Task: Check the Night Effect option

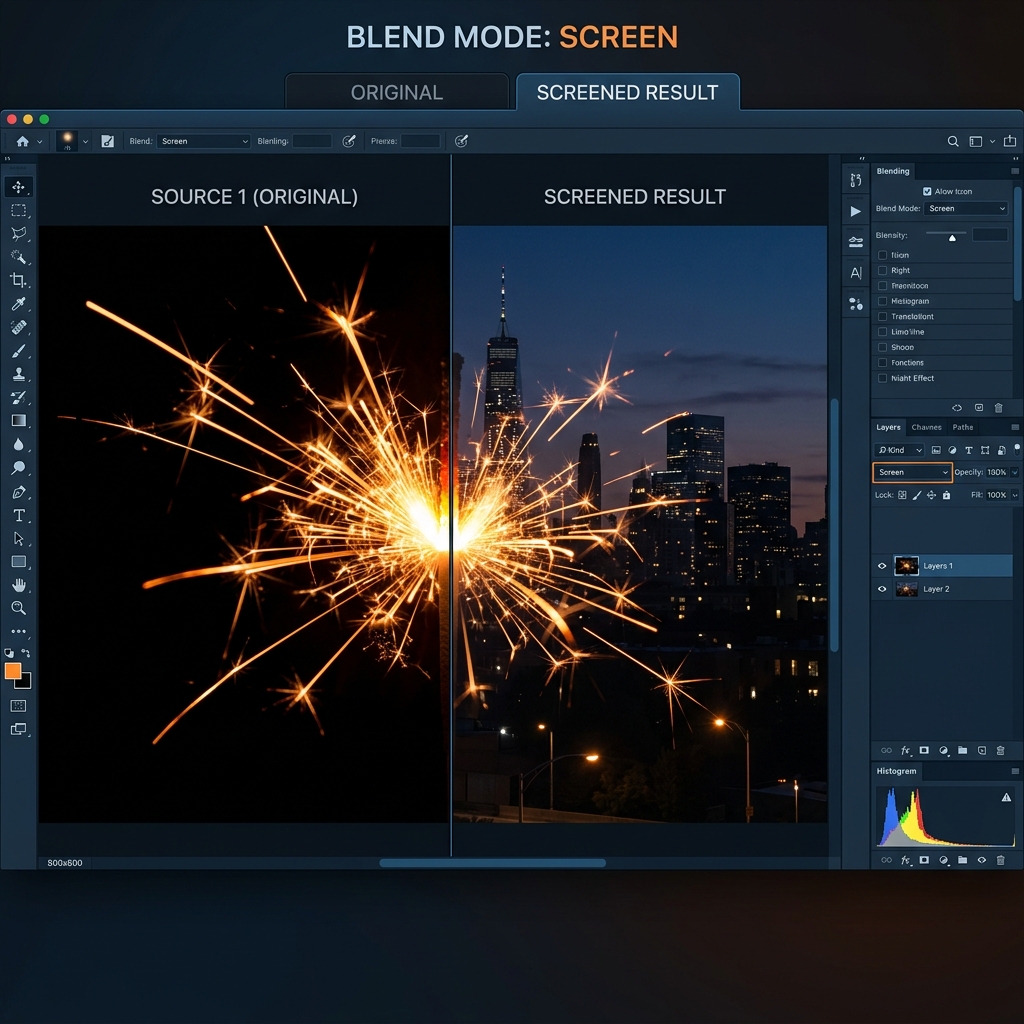Action: (881, 378)
